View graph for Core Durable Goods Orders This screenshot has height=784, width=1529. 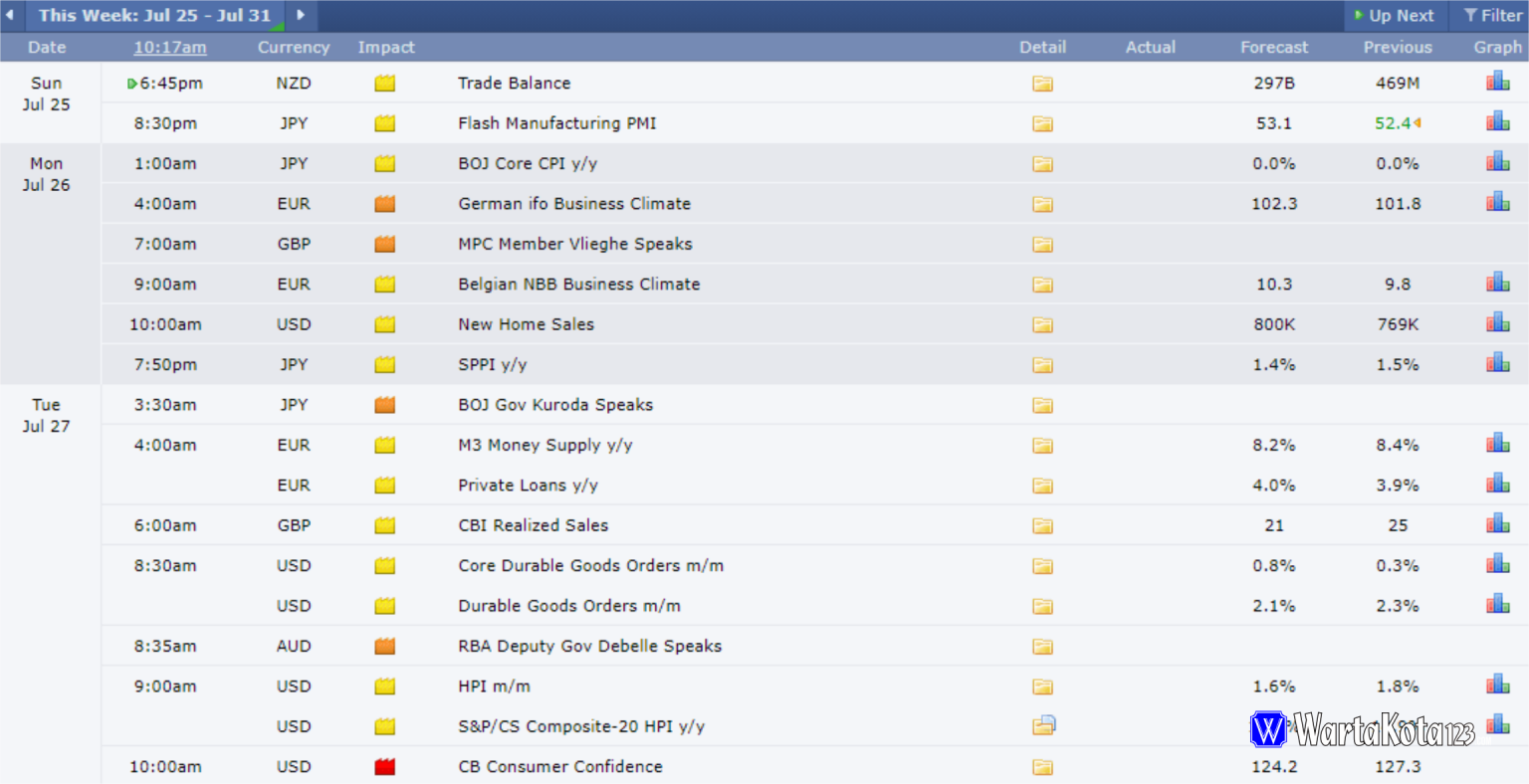pyautogui.click(x=1497, y=564)
